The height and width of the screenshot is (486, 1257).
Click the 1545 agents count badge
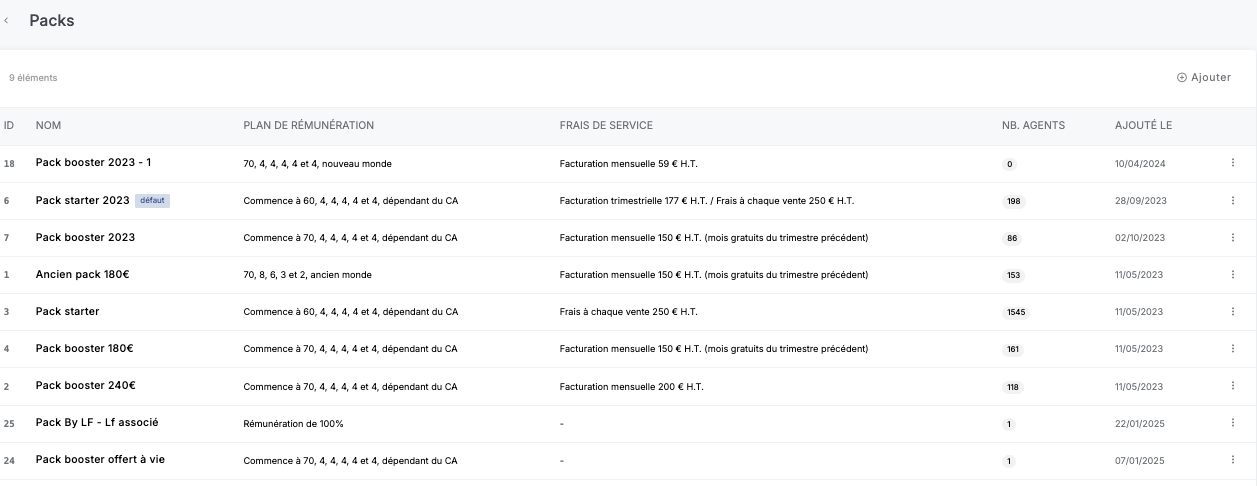[1014, 312]
